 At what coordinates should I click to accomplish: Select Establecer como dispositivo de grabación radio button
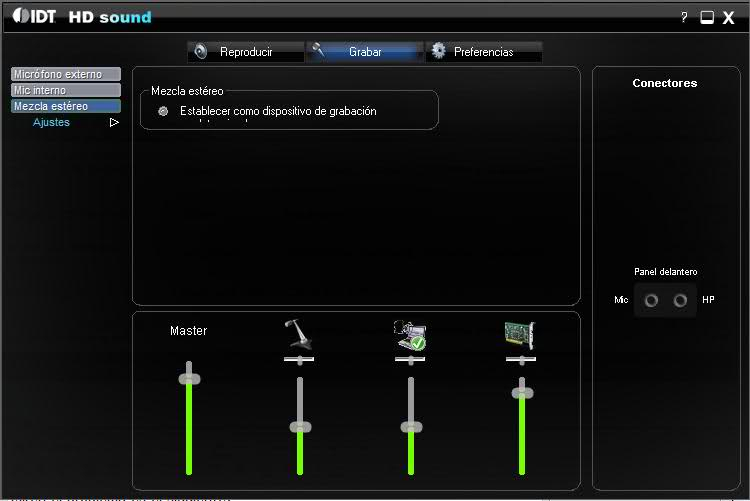tap(163, 111)
